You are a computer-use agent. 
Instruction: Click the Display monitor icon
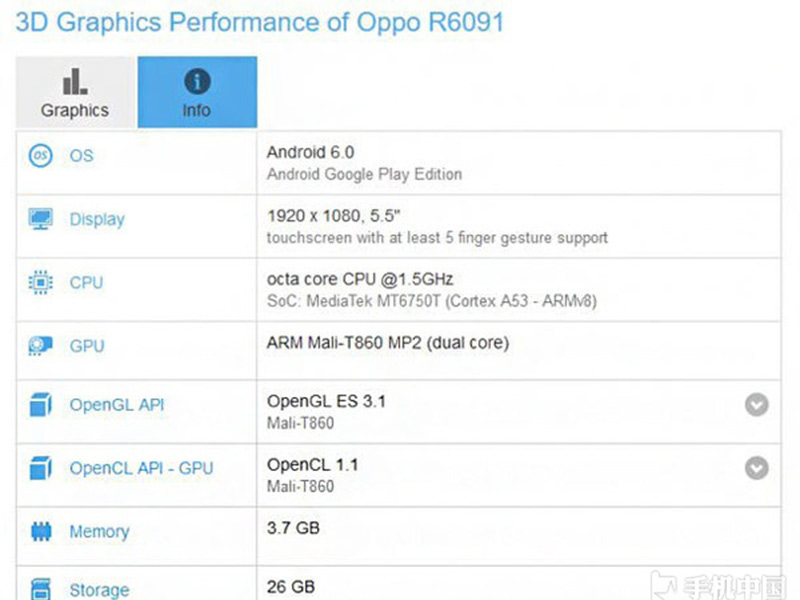[41, 219]
